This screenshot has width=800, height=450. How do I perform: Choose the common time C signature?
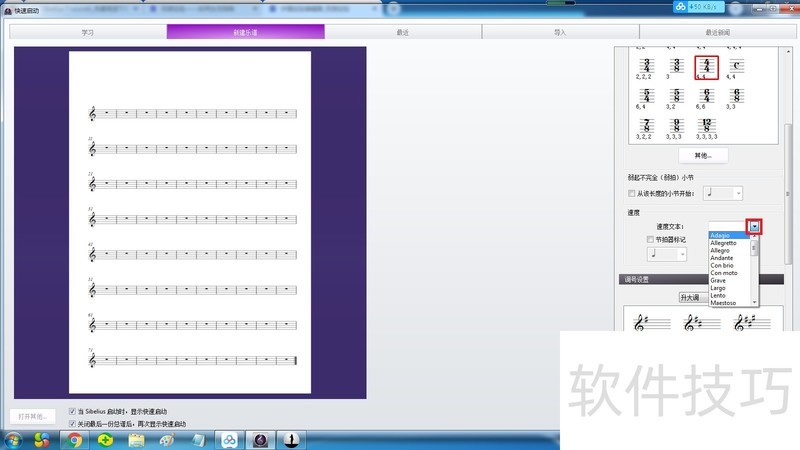tap(736, 65)
